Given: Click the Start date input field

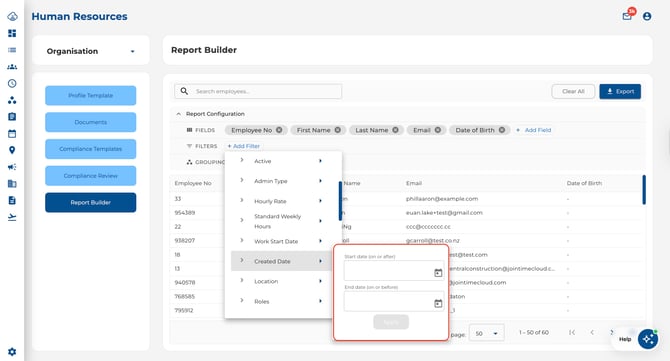Looking at the screenshot, I should [x=394, y=271].
